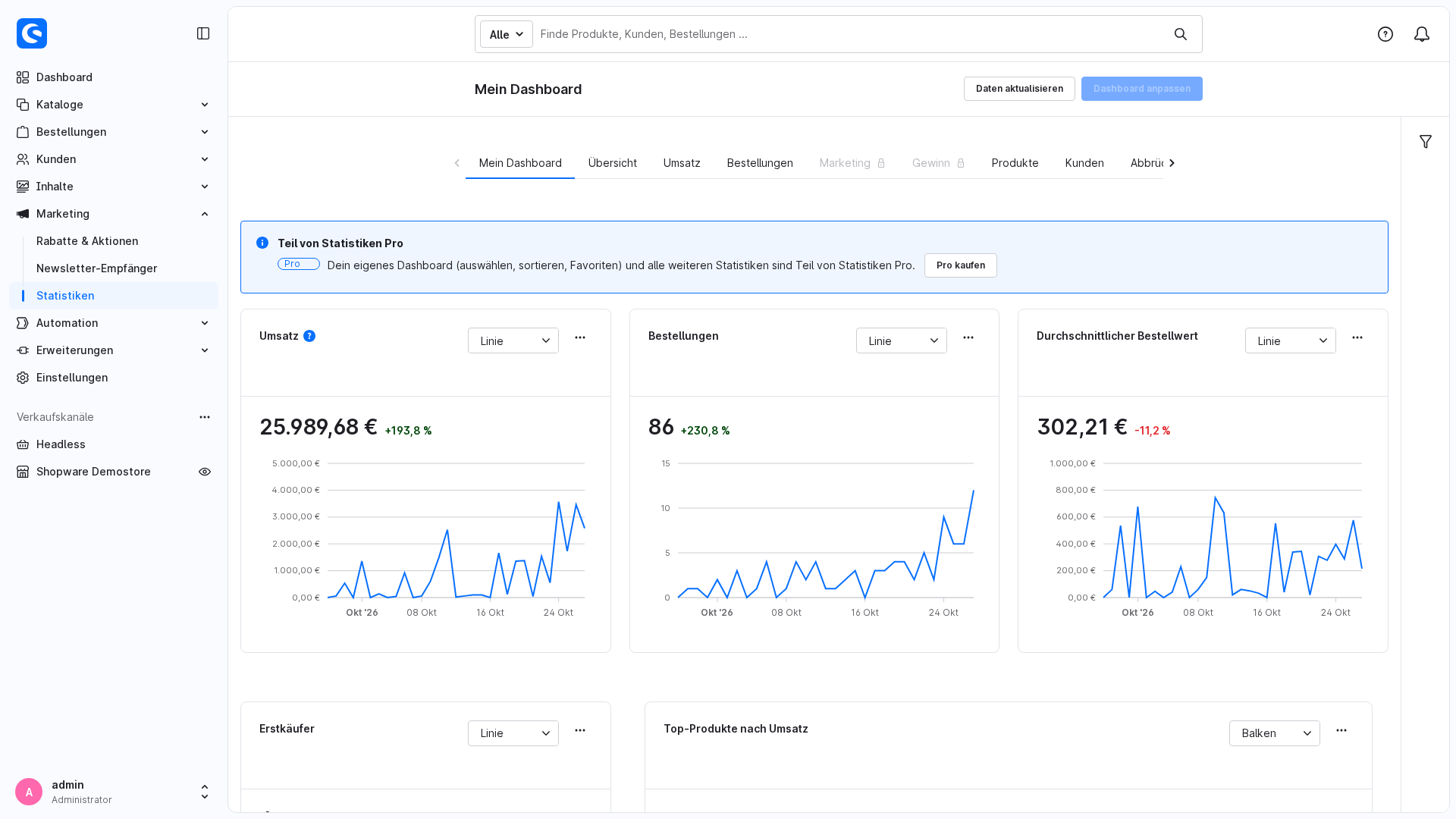Open Durchschnittlicher Bestellwert chart type dropdown
Screen dimensions: 1456x819
(1291, 340)
